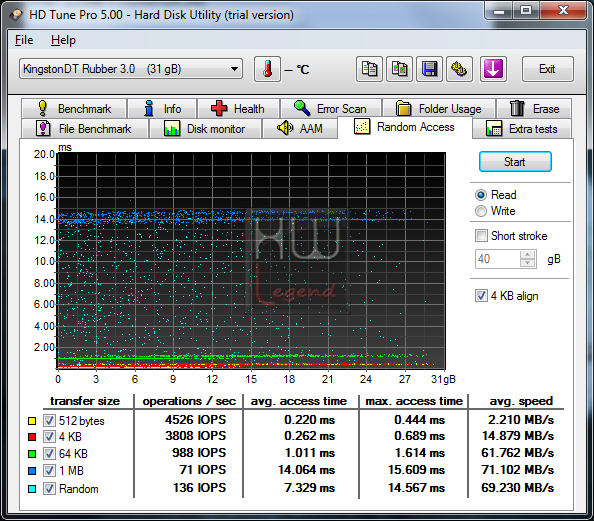The width and height of the screenshot is (594, 521).
Task: Switch to the Disk monitor tab
Action: click(205, 128)
